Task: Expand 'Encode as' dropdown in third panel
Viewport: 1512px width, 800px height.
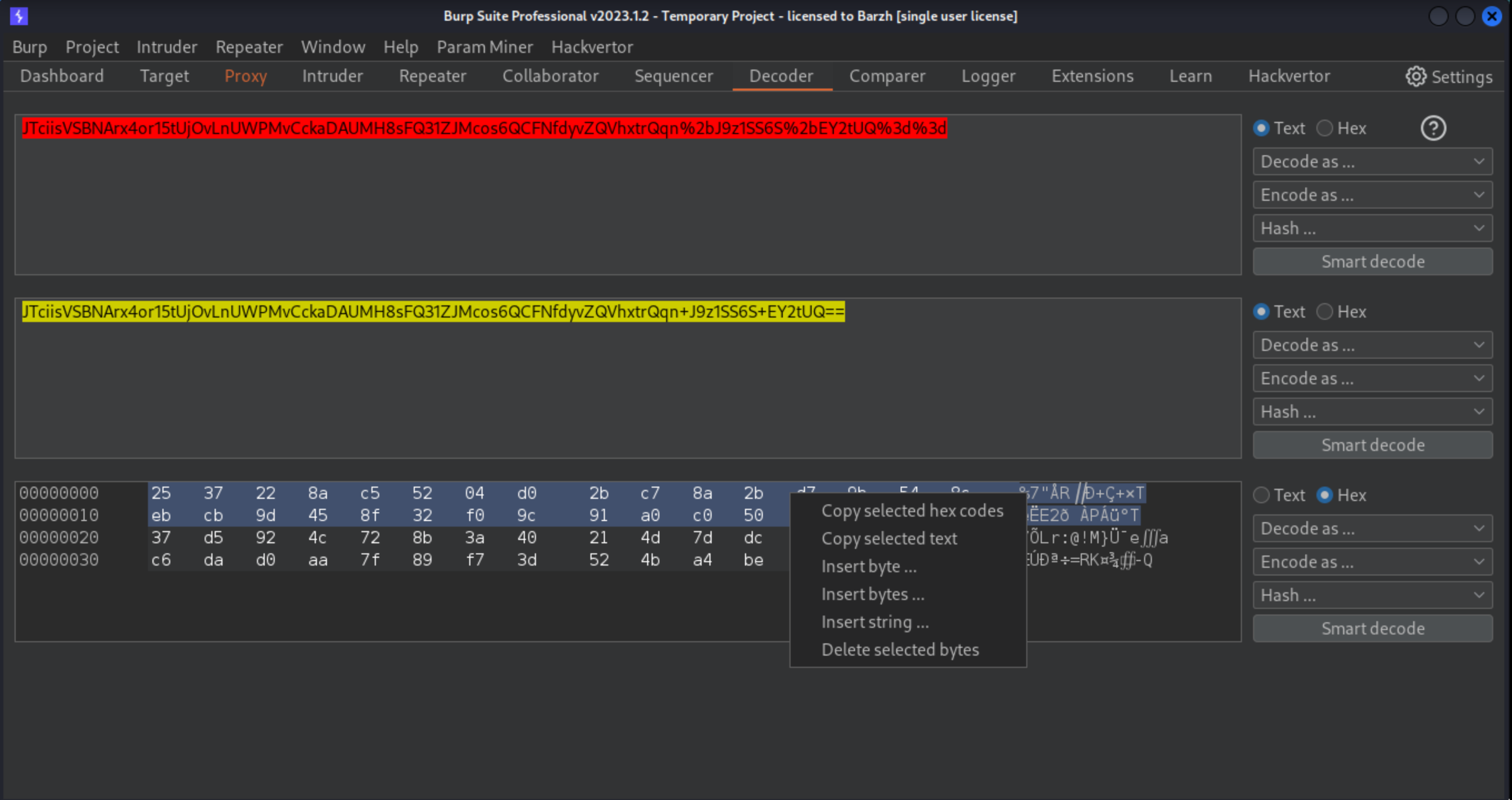Action: [1372, 562]
